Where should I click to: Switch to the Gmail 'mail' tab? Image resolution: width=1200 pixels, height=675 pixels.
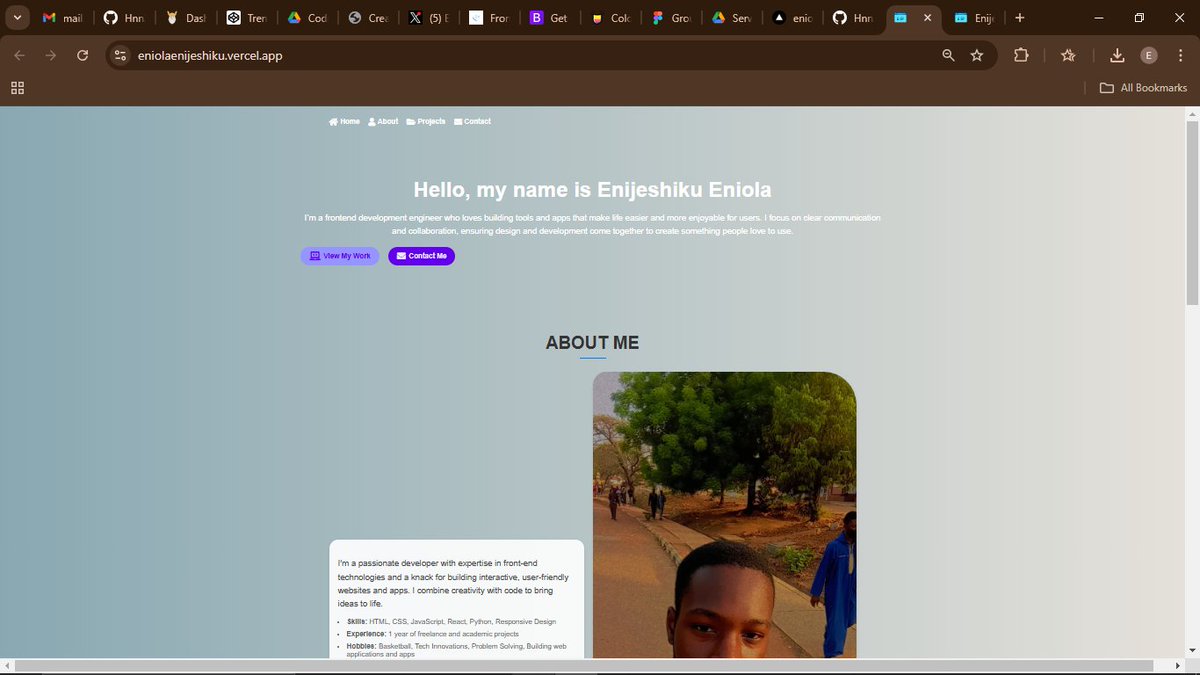(x=63, y=18)
